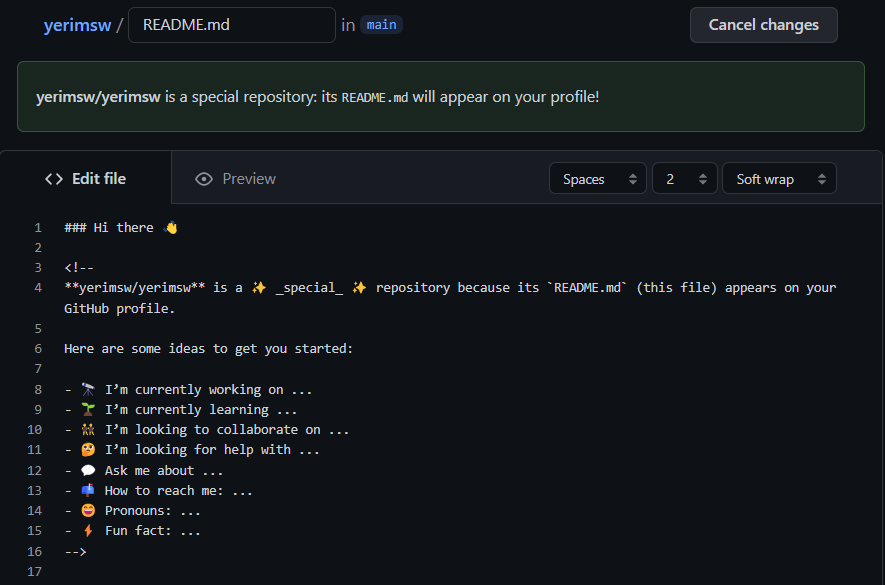Select the main branch label
The height and width of the screenshot is (585, 885).
(x=381, y=25)
